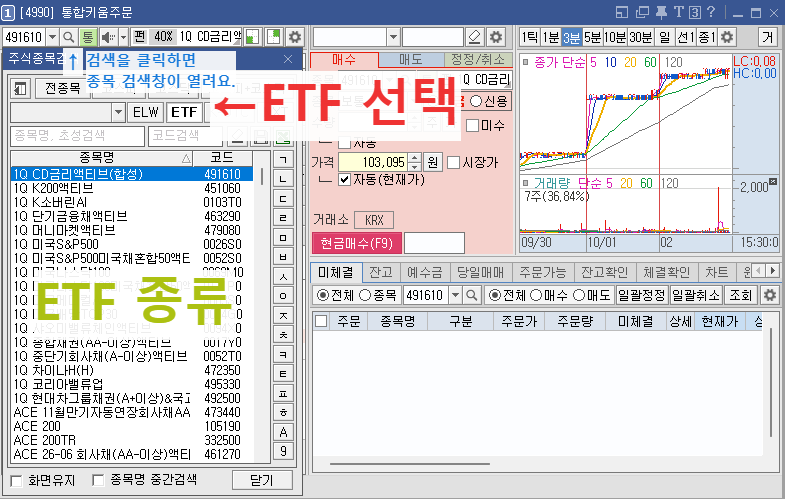Click the 편 edit button in toolbar
Screen dimensions: 785x499
click(140, 37)
